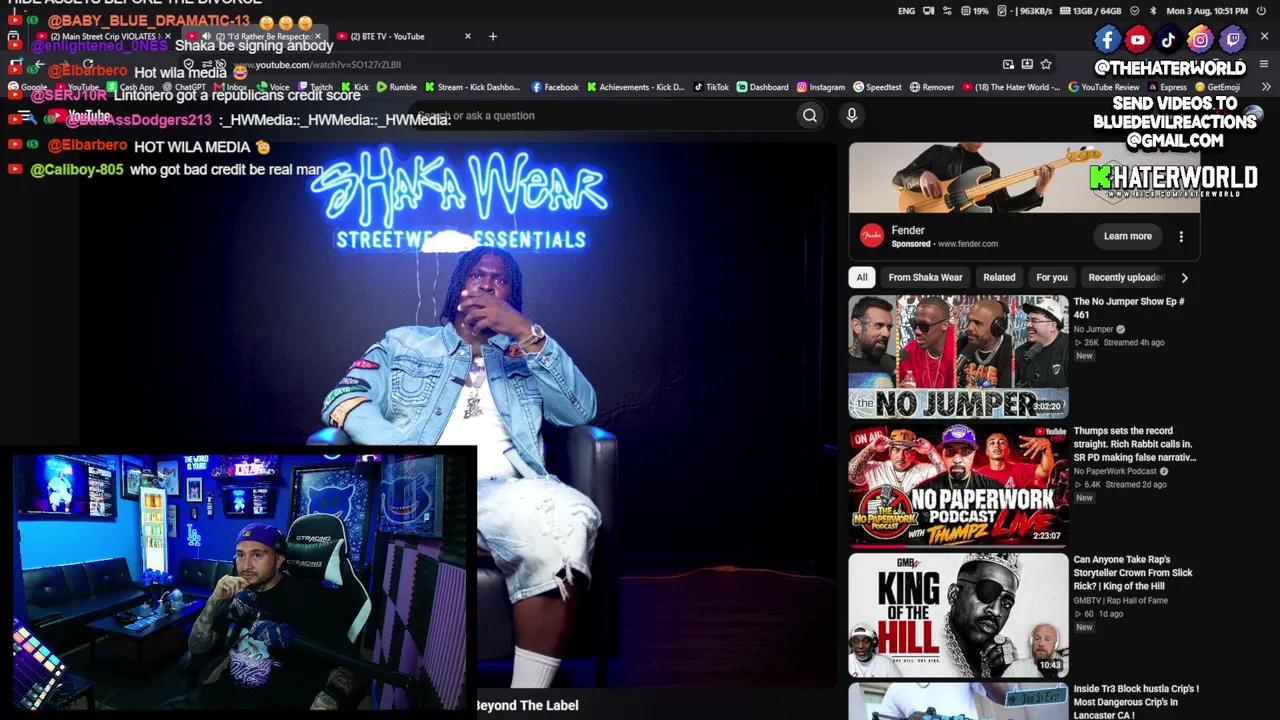Click the No Paperwork Podcast Live thumbnail
This screenshot has height=720, width=1280.
958,485
